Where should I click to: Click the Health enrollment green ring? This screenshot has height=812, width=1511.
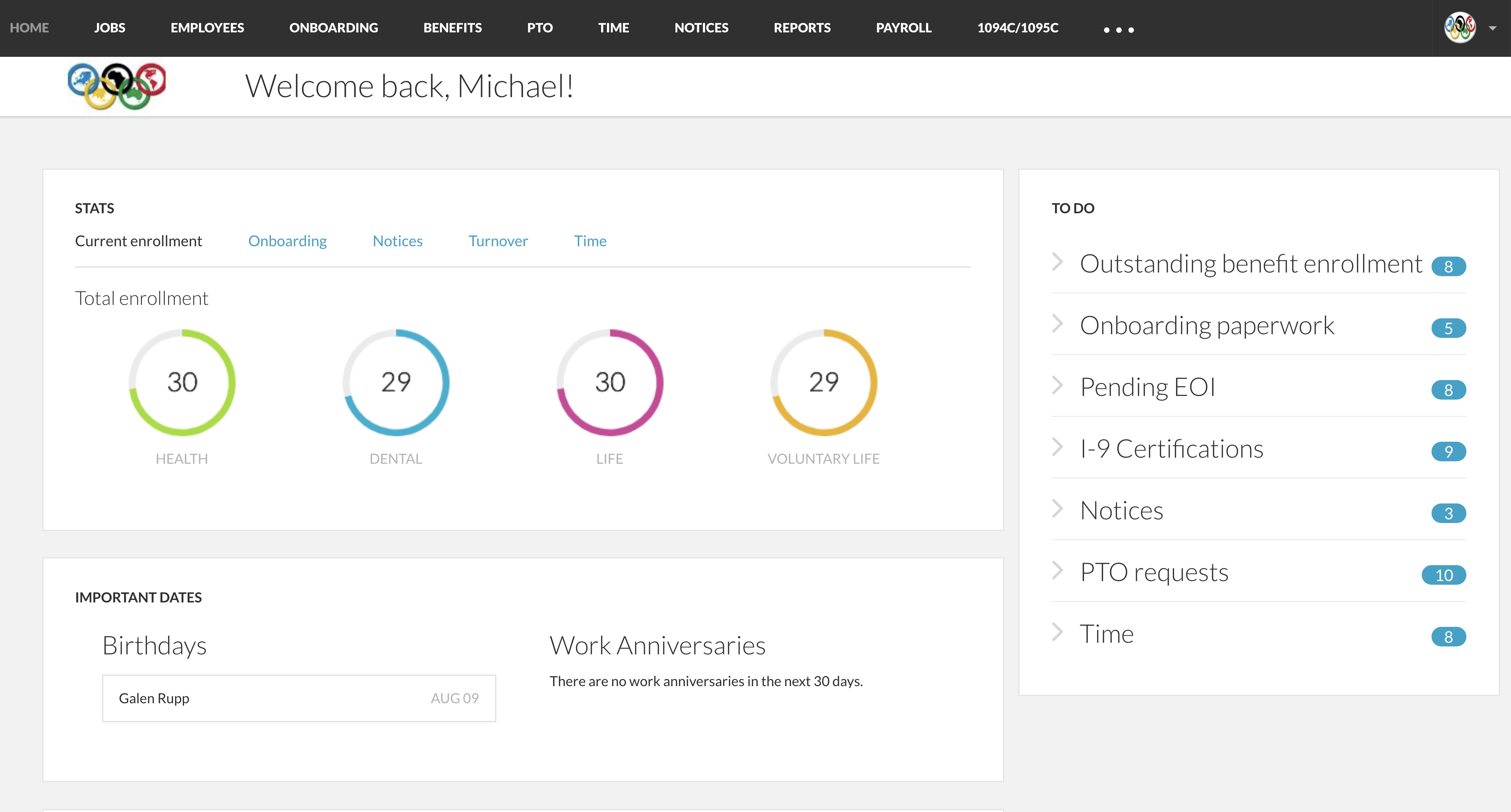[182, 382]
